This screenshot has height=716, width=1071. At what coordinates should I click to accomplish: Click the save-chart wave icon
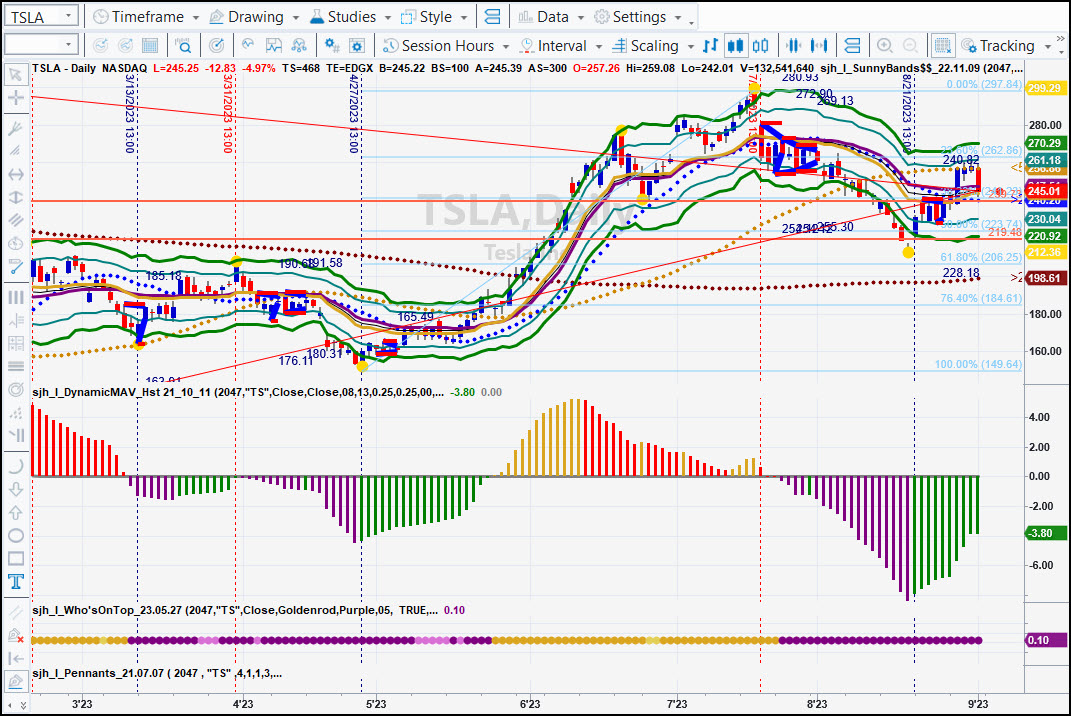coord(273,46)
